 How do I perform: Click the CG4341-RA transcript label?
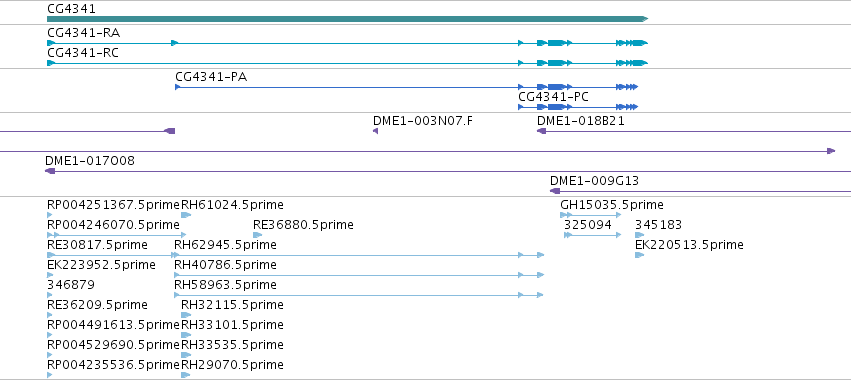pyautogui.click(x=84, y=33)
